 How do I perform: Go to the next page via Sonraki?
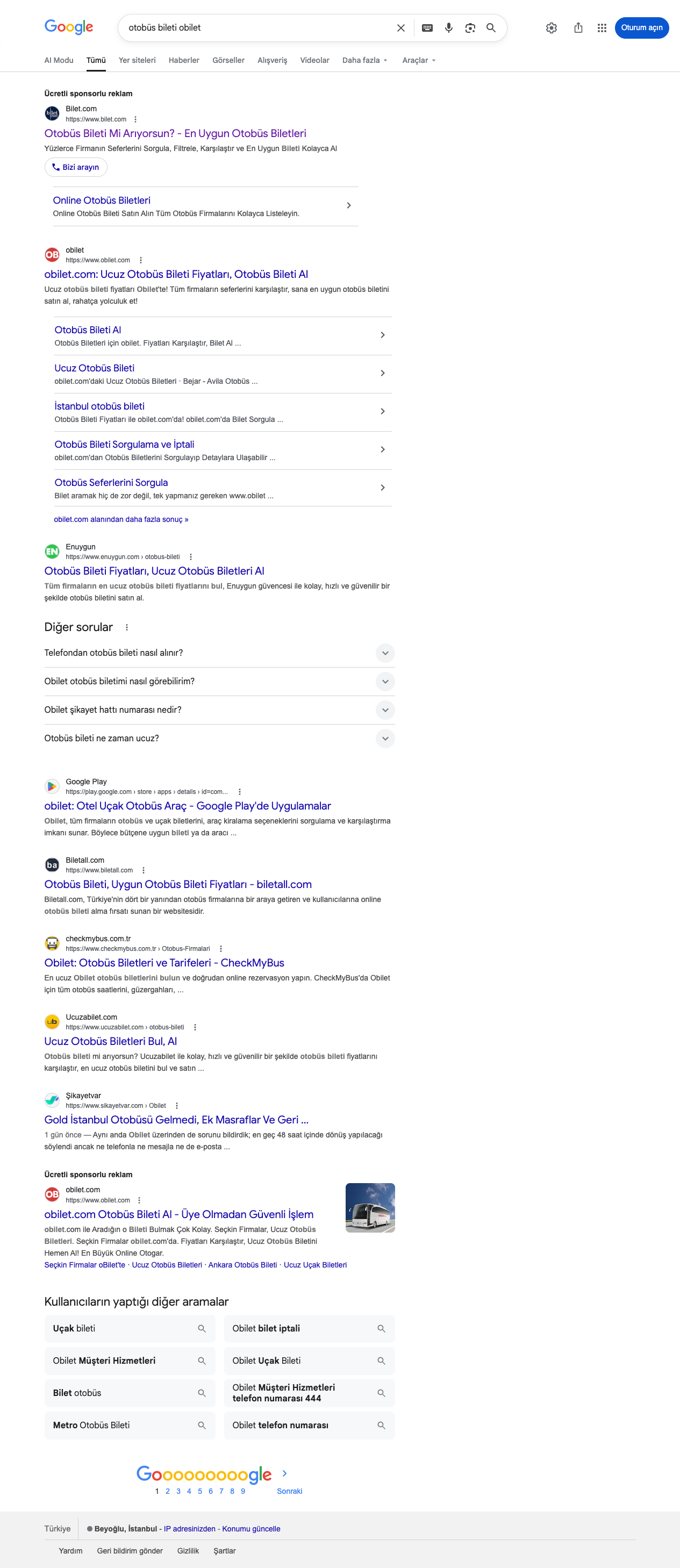click(289, 1491)
